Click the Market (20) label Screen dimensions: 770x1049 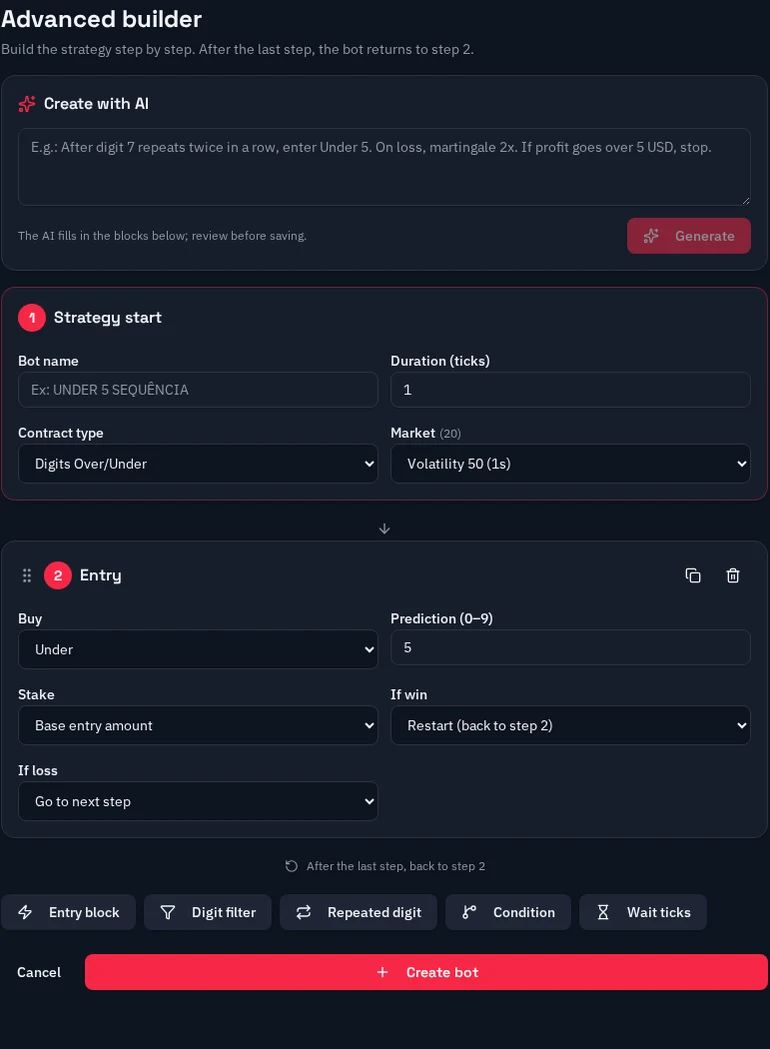coord(425,433)
